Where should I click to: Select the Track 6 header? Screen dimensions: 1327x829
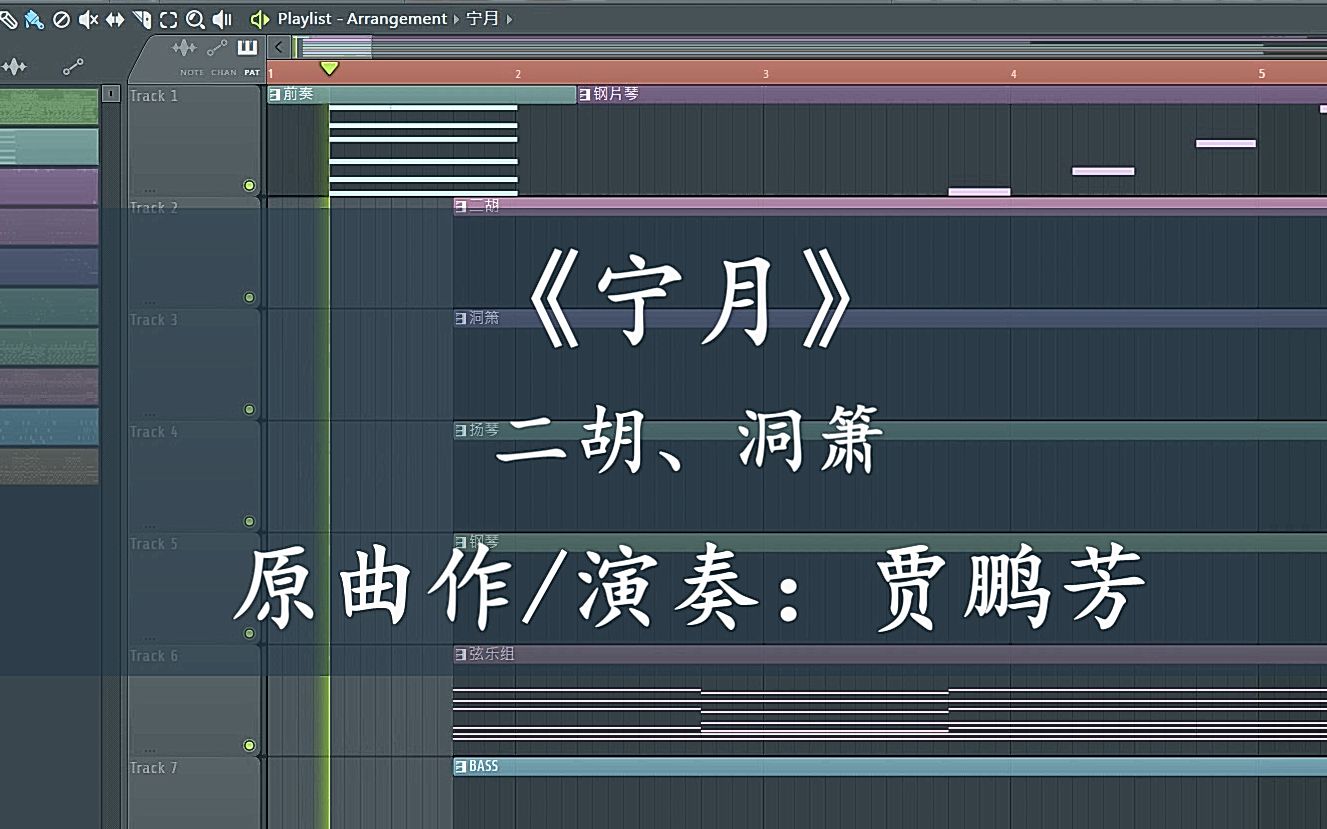[195, 700]
